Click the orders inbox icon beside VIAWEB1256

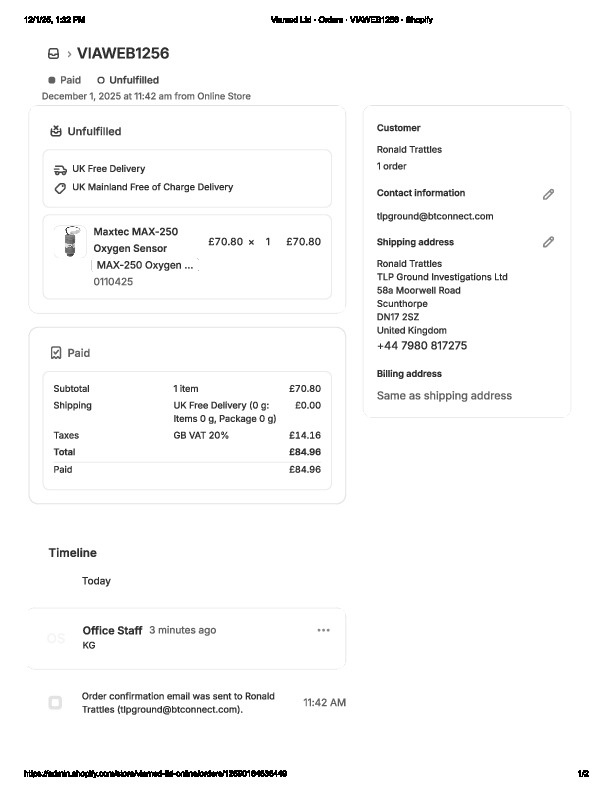[53, 54]
